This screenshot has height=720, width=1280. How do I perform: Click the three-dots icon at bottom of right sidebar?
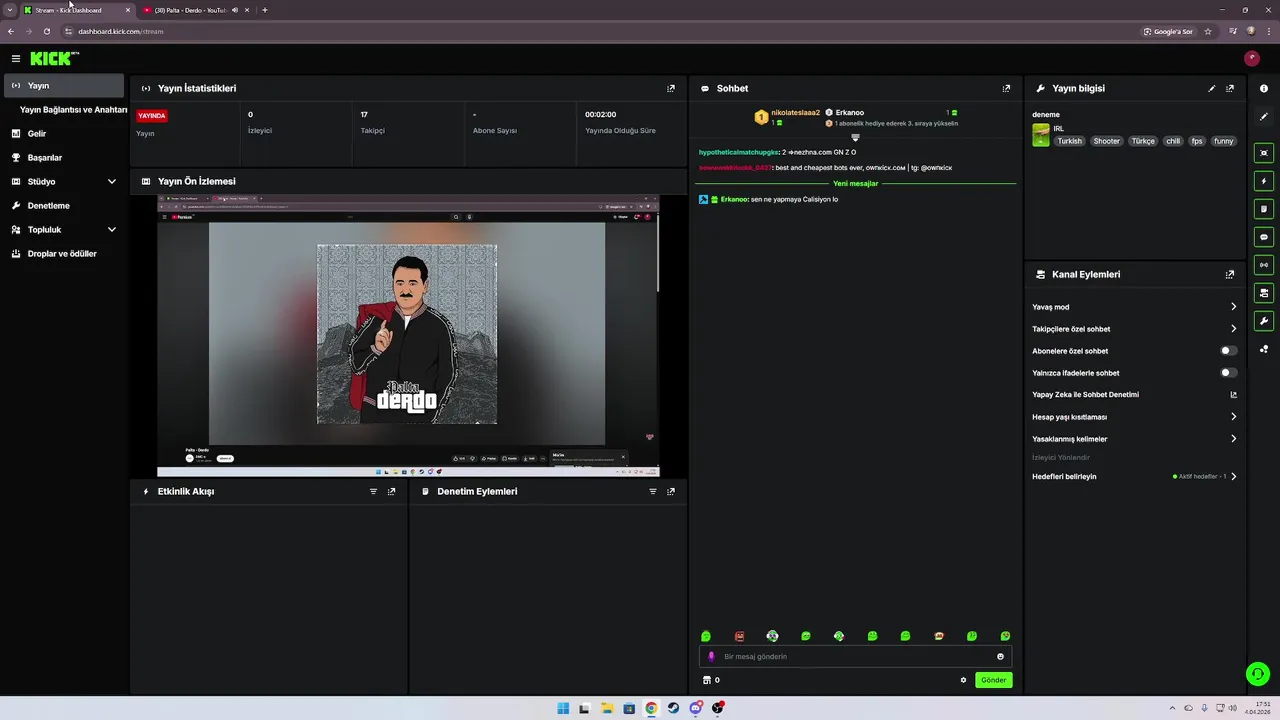point(1264,349)
